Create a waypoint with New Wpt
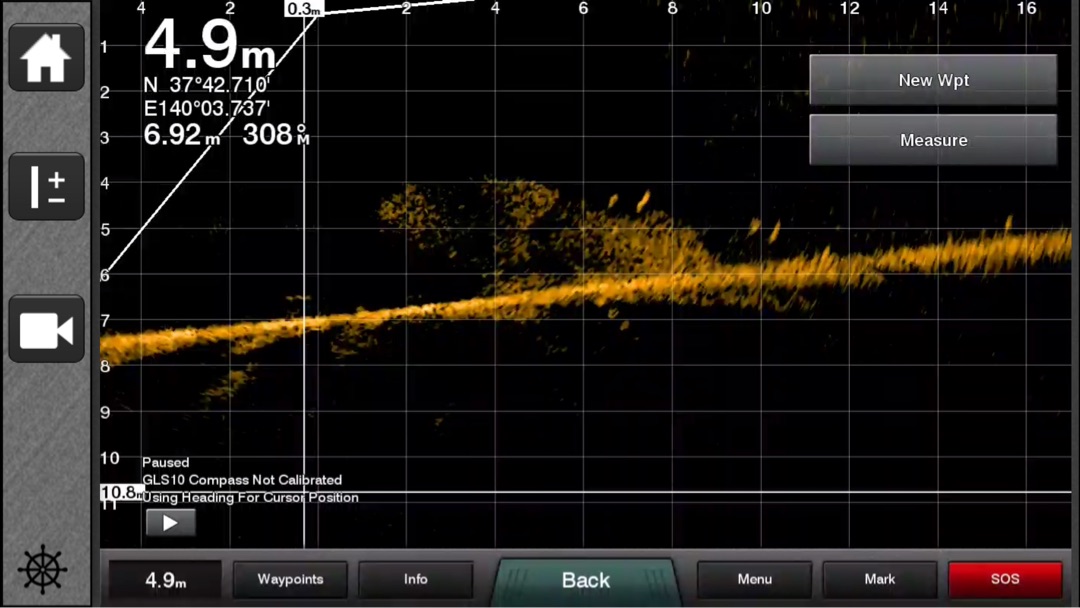 click(932, 81)
